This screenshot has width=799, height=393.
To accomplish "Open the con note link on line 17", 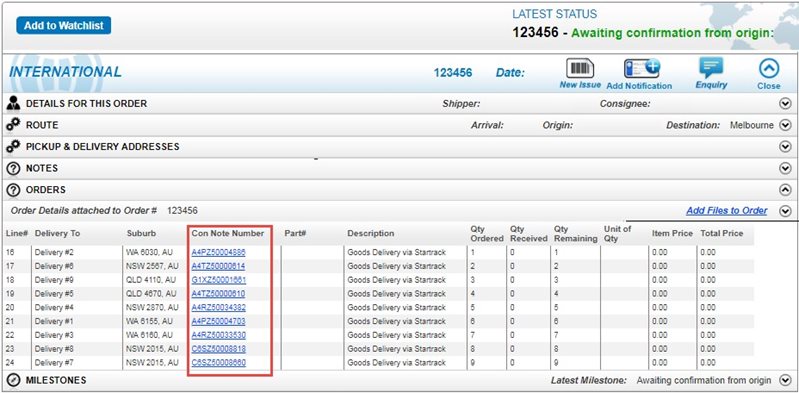I will tap(218, 266).
